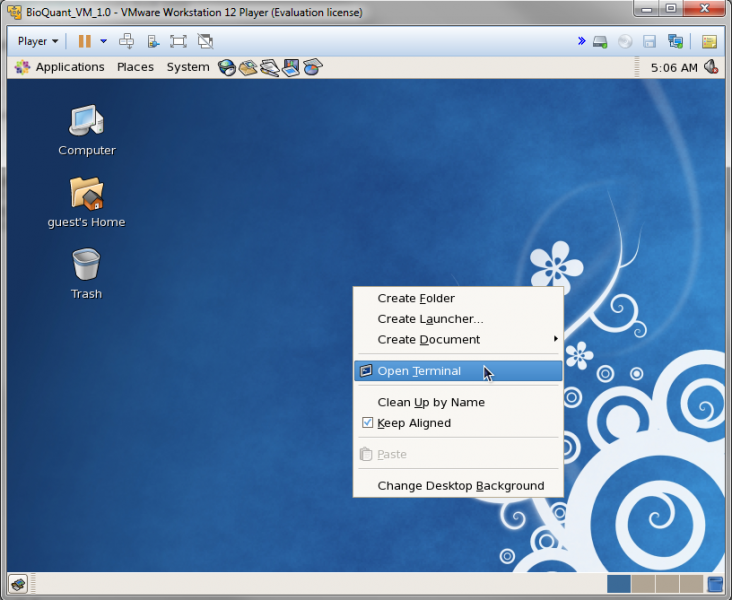This screenshot has height=600, width=732.
Task: Click the hard disk device icon
Action: (600, 42)
